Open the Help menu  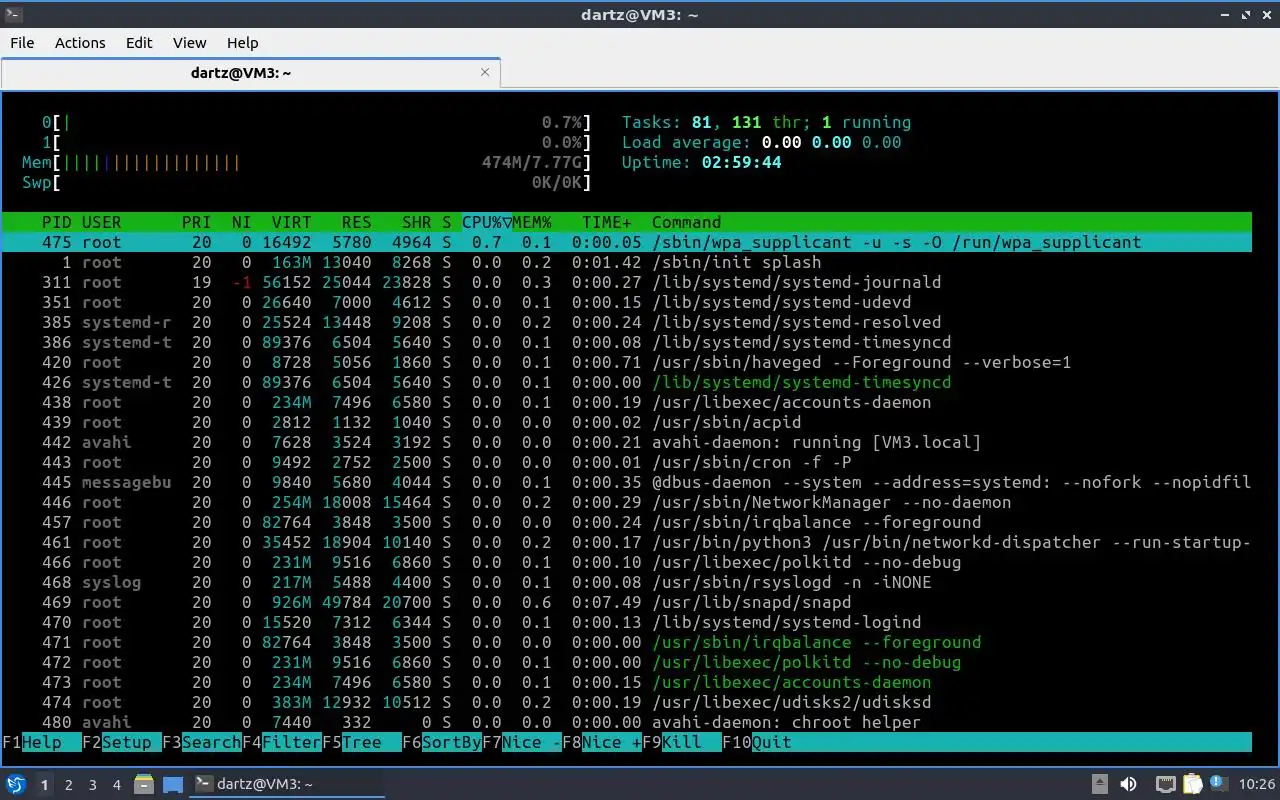tap(242, 42)
